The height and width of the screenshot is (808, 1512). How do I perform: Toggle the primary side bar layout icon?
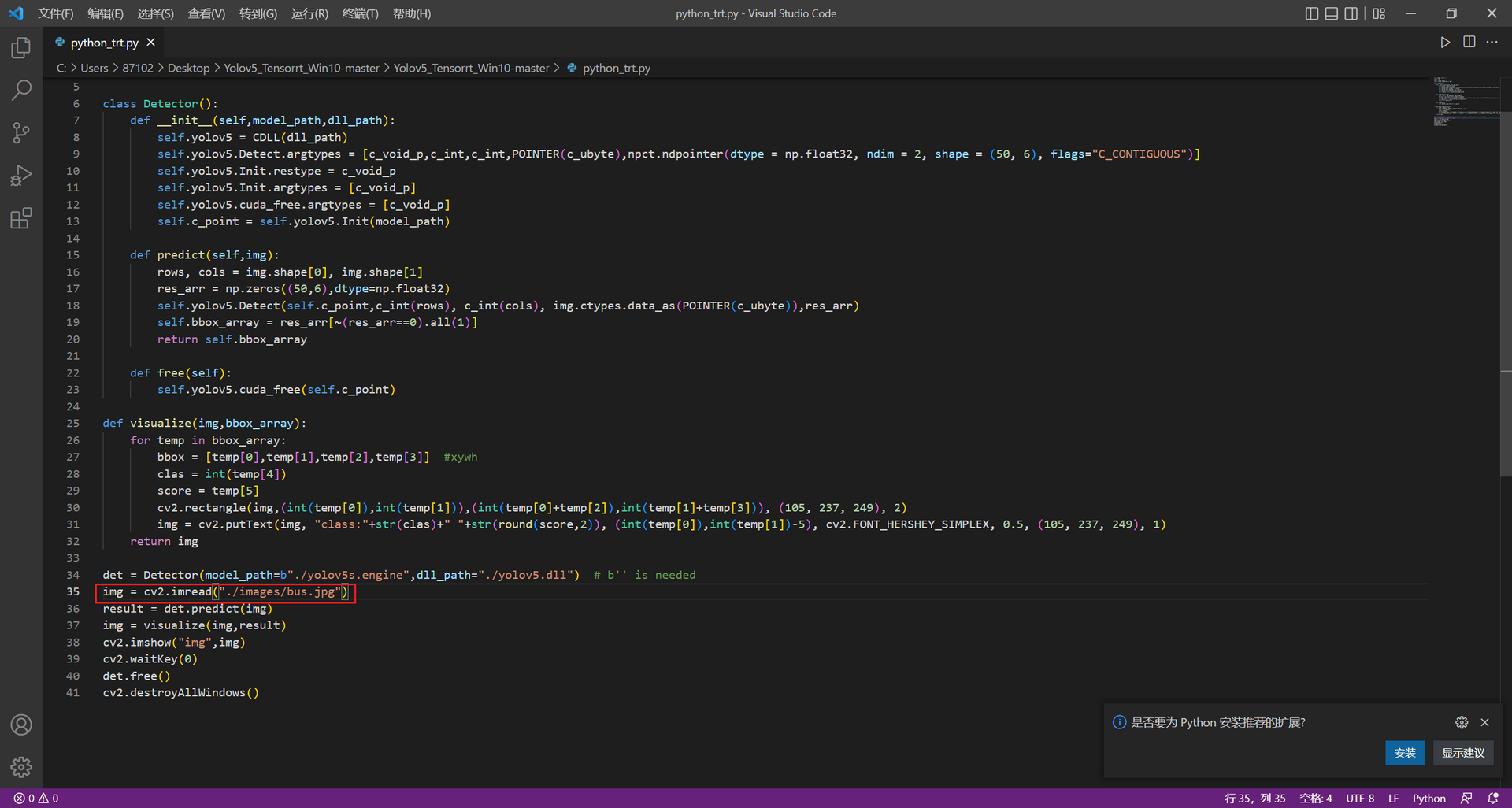[1311, 13]
